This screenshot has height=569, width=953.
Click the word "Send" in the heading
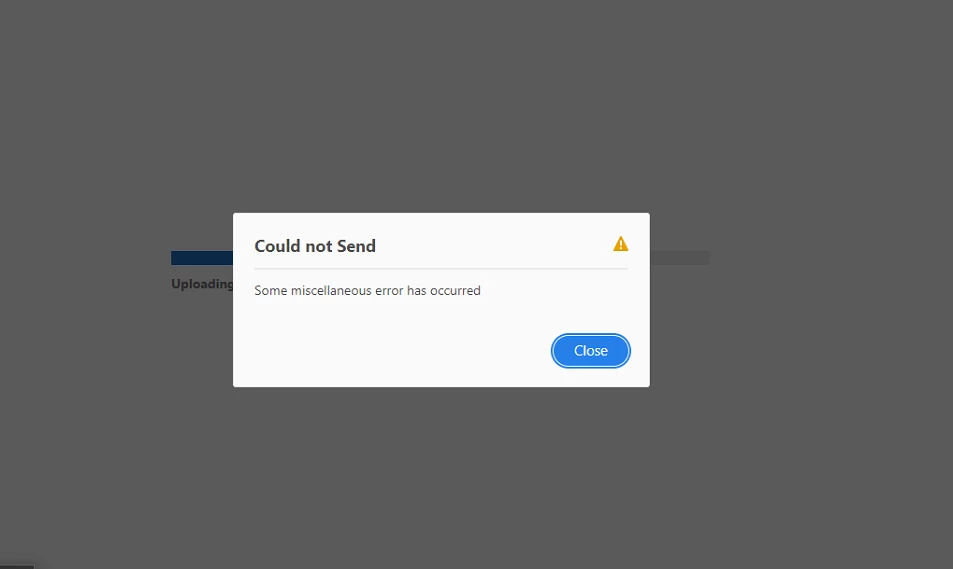click(x=356, y=246)
